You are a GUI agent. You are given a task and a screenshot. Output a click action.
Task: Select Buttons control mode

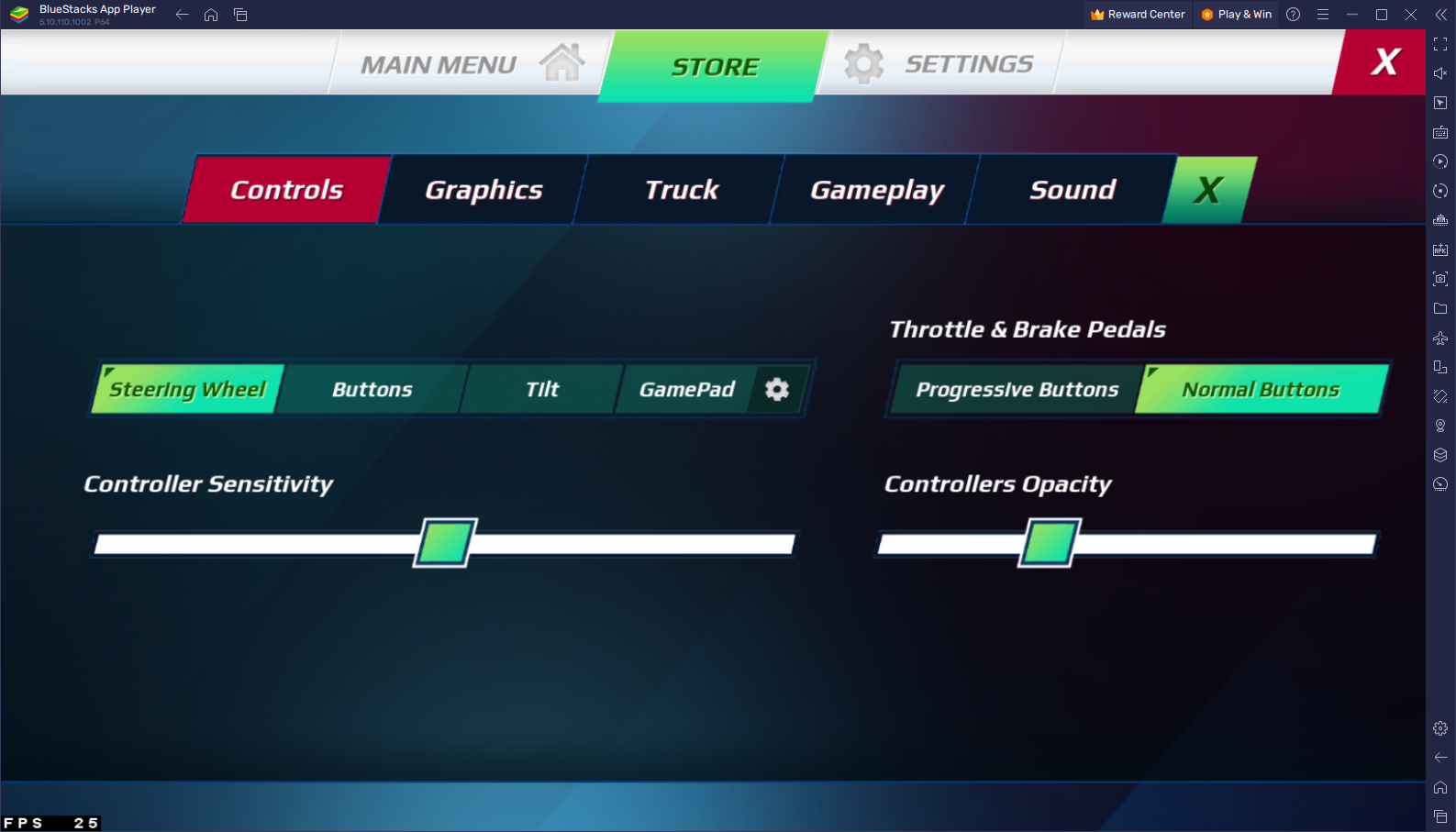pyautogui.click(x=372, y=389)
